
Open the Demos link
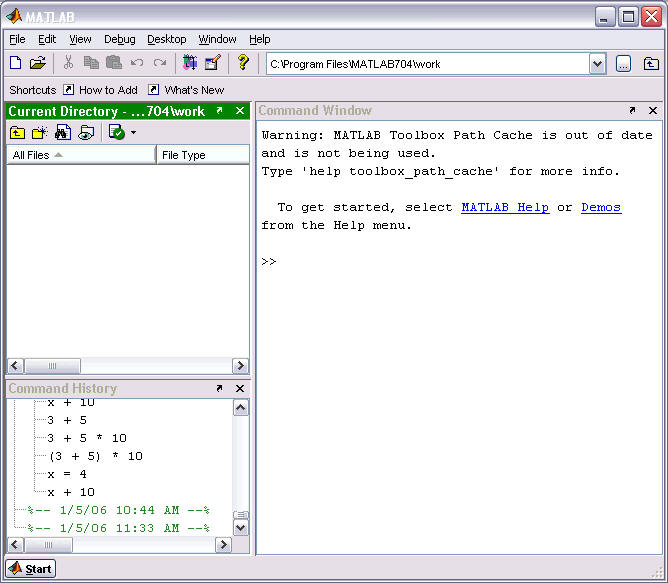pos(600,207)
